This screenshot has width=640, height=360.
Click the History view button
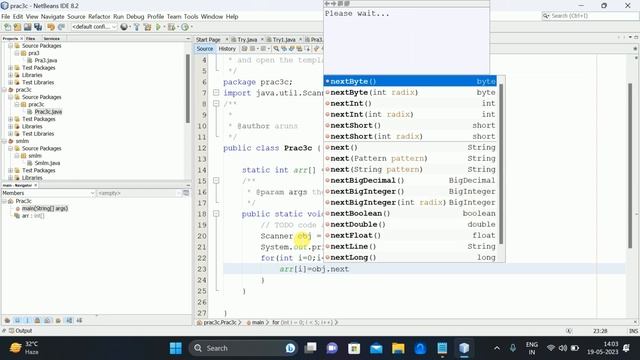pyautogui.click(x=227, y=49)
